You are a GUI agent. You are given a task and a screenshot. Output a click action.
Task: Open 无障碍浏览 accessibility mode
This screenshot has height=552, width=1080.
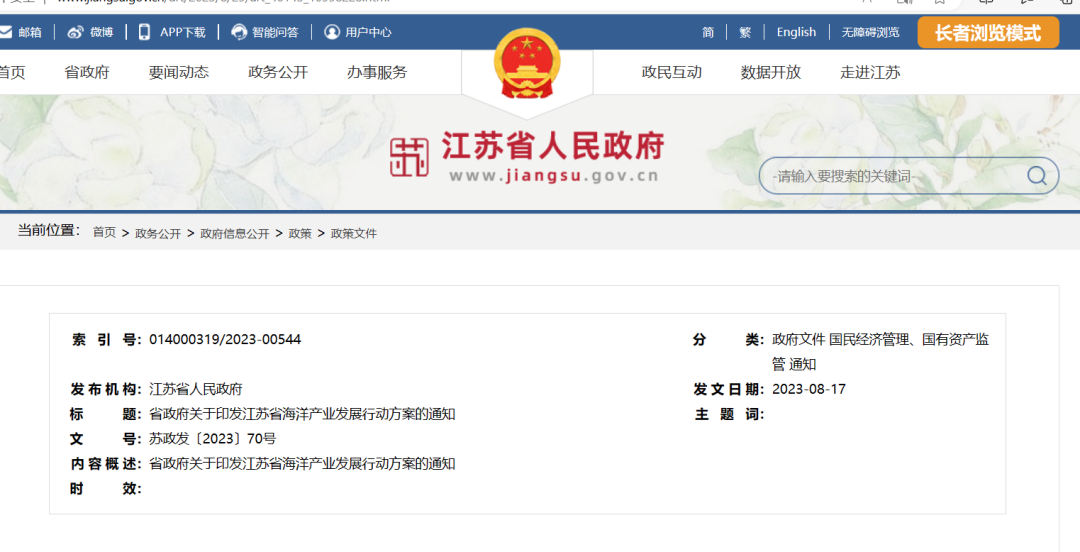[x=870, y=32]
